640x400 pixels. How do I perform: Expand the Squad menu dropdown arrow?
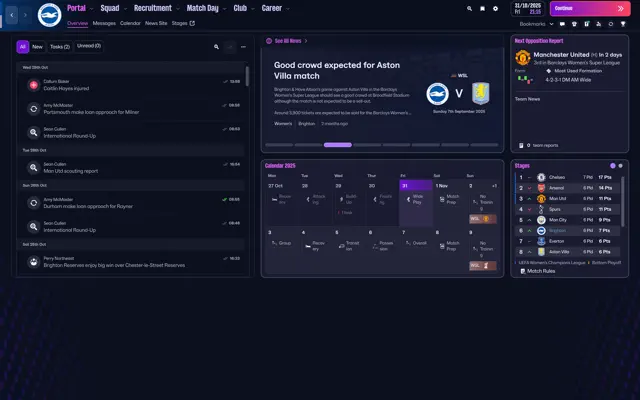(x=125, y=9)
